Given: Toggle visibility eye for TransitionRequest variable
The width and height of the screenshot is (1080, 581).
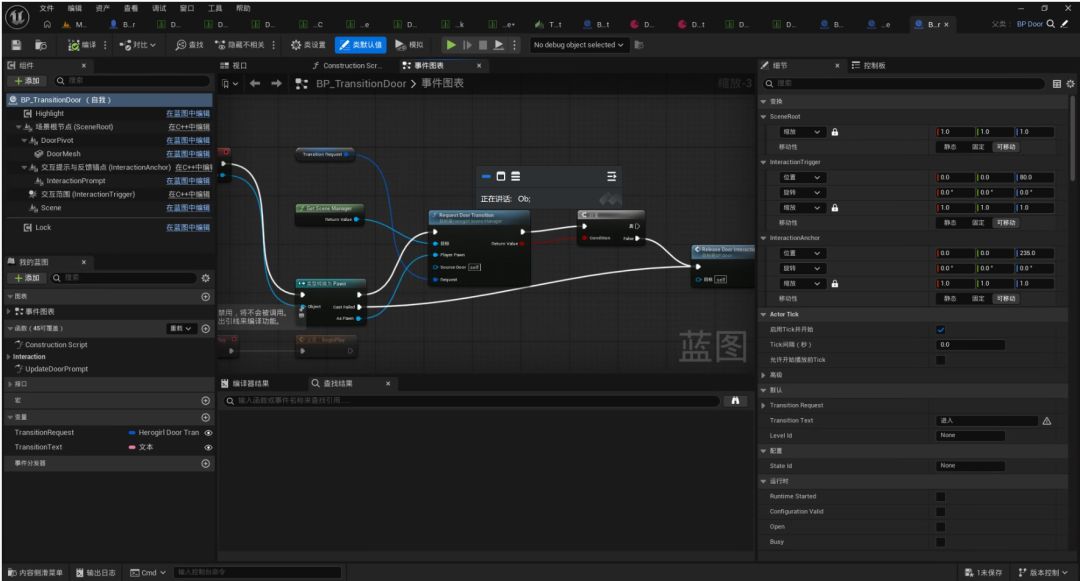Looking at the screenshot, I should pyautogui.click(x=208, y=432).
